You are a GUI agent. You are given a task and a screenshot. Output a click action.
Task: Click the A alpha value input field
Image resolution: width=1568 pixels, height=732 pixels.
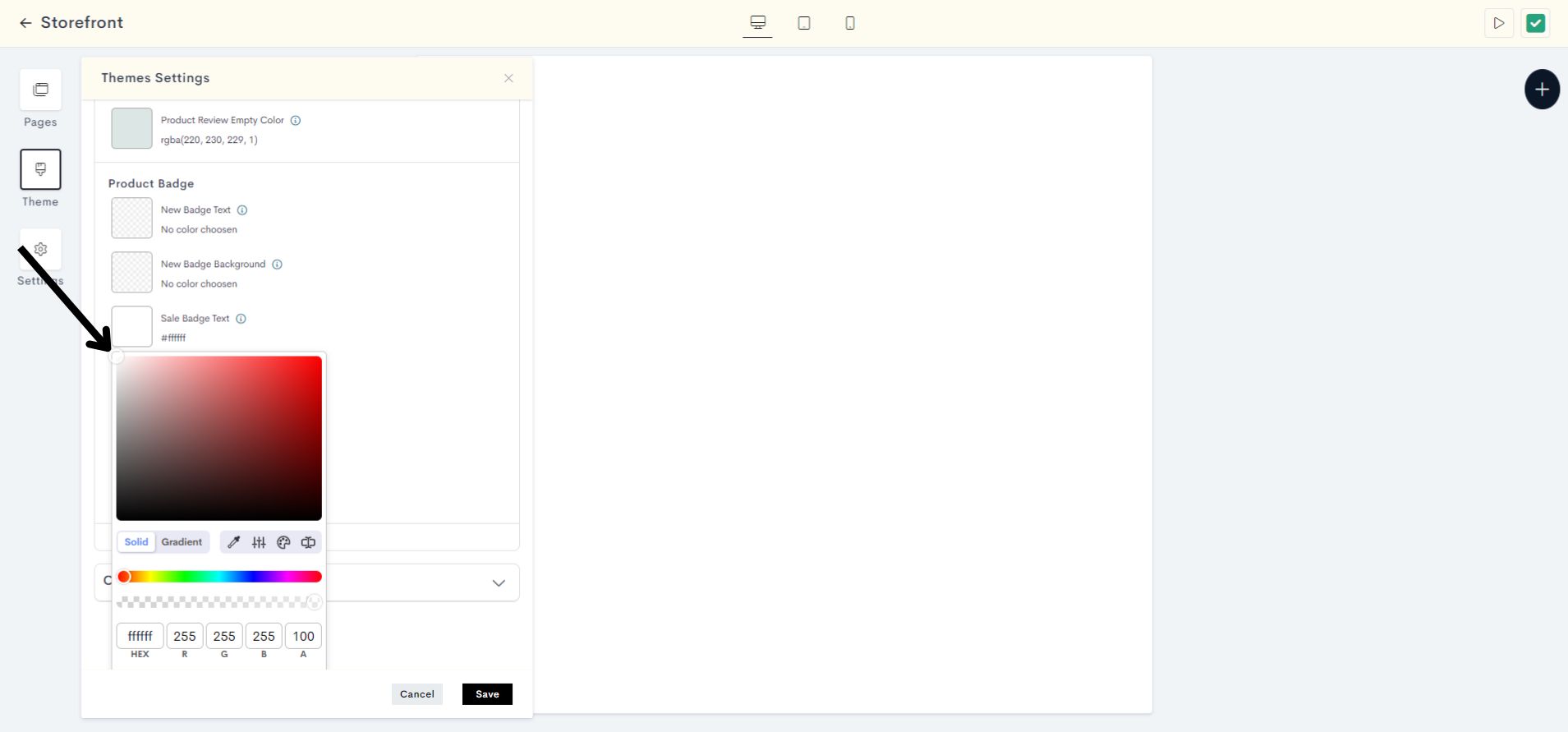[x=303, y=636]
